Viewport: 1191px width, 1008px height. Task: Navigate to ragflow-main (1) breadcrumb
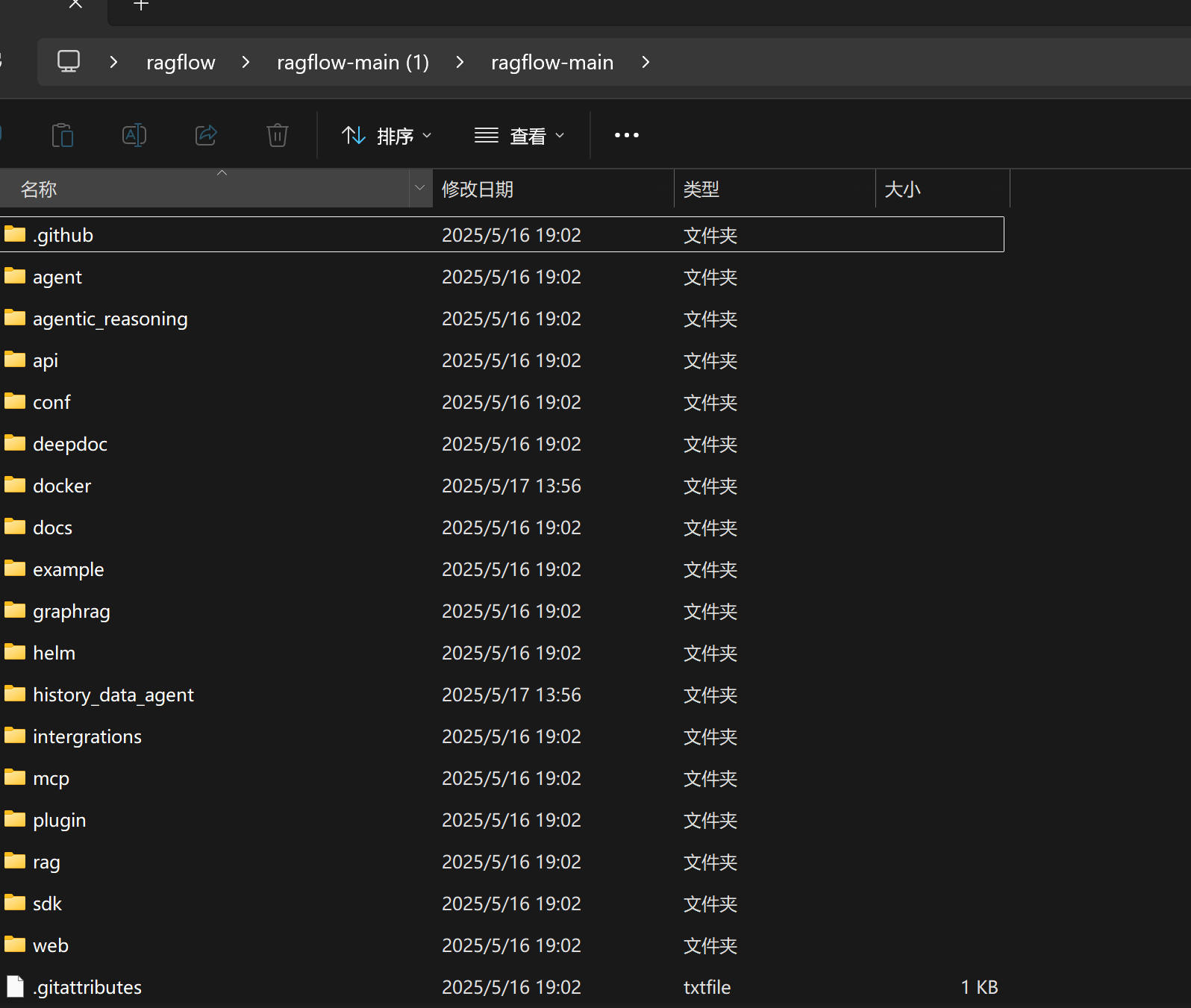pos(353,63)
